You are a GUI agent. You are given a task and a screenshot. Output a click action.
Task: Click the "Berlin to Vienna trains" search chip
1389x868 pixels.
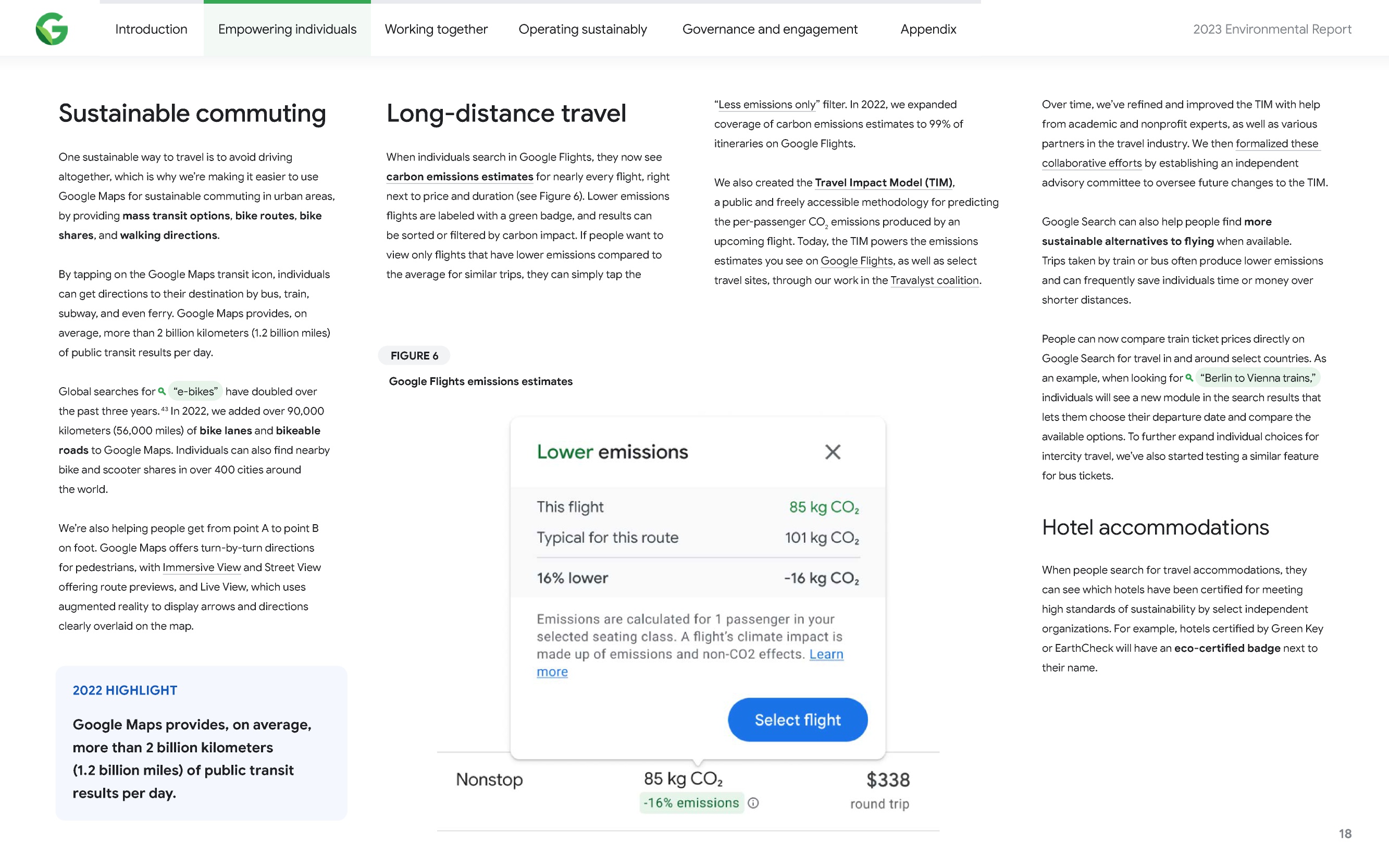click(1258, 378)
